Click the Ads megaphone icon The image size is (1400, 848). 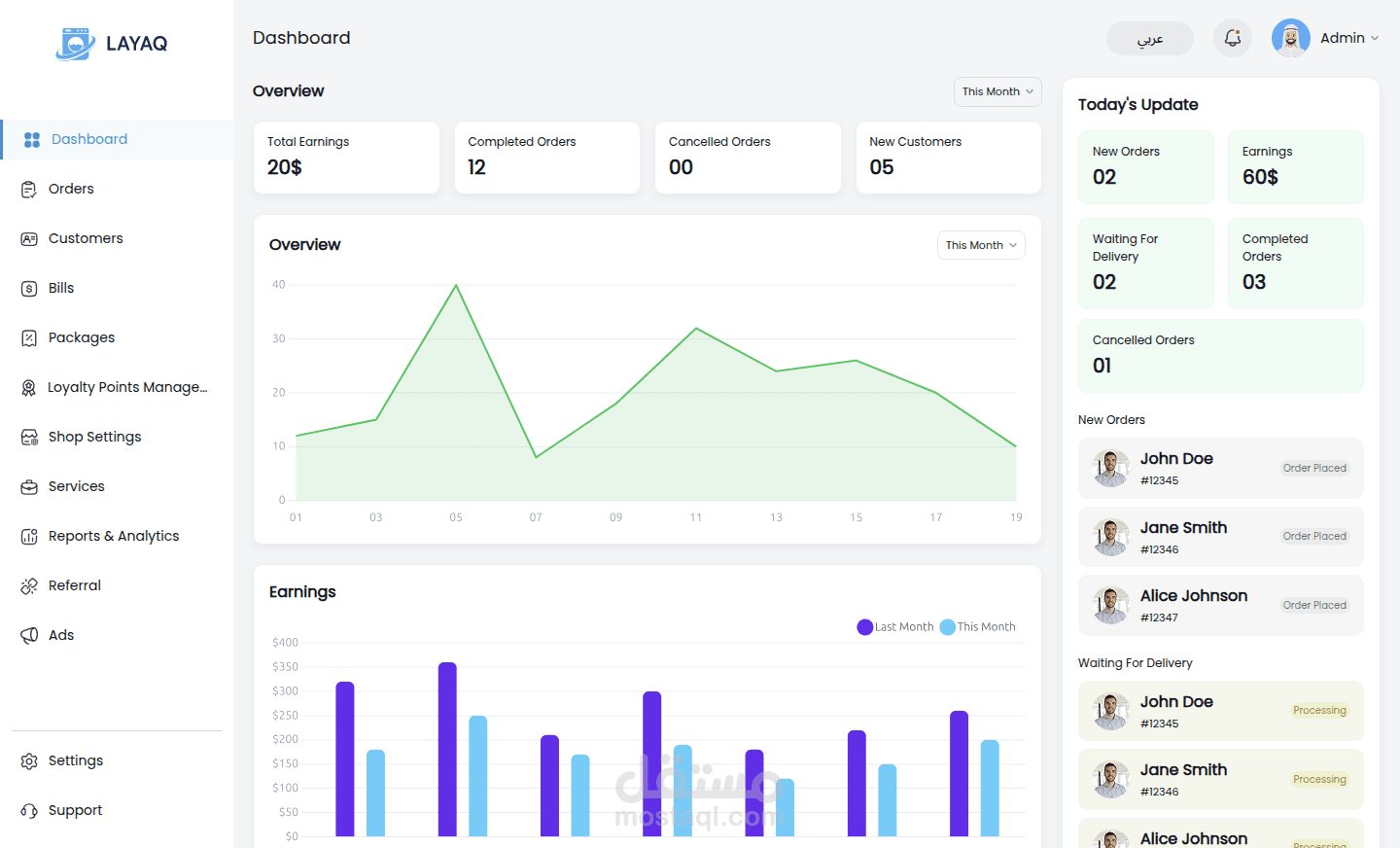pos(29,636)
